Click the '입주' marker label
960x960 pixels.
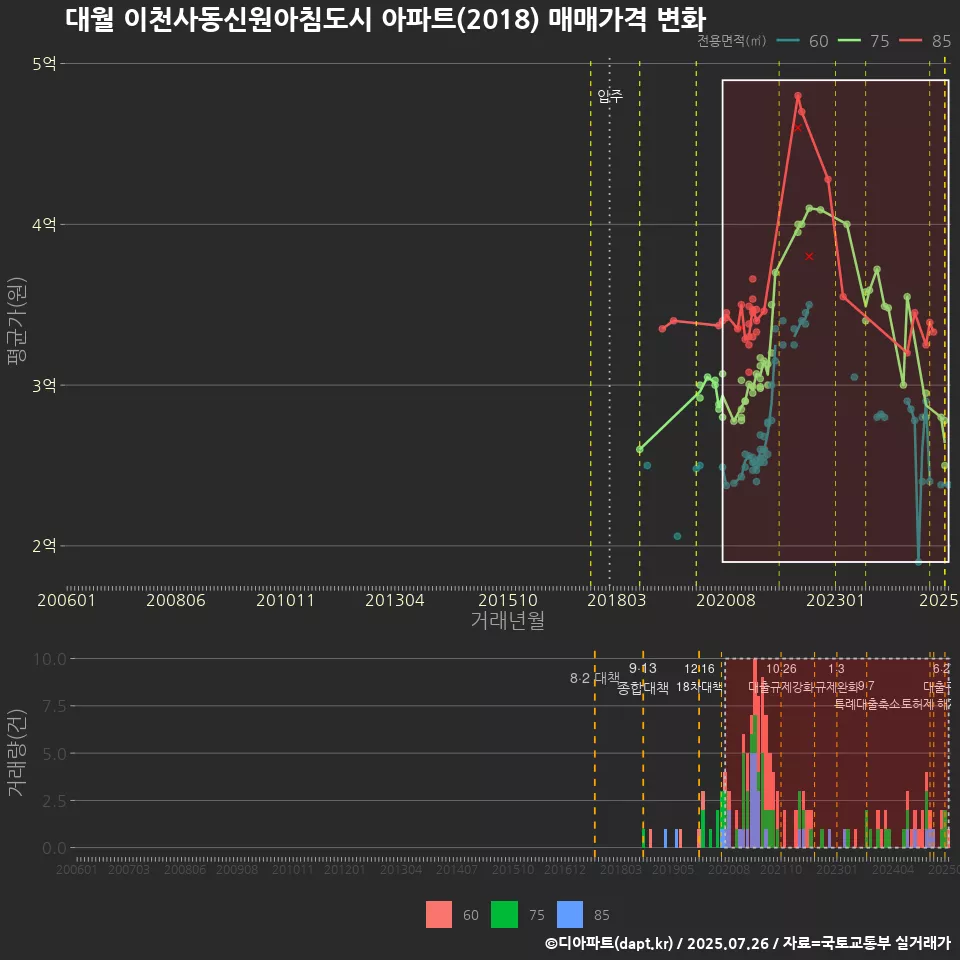click(x=610, y=96)
